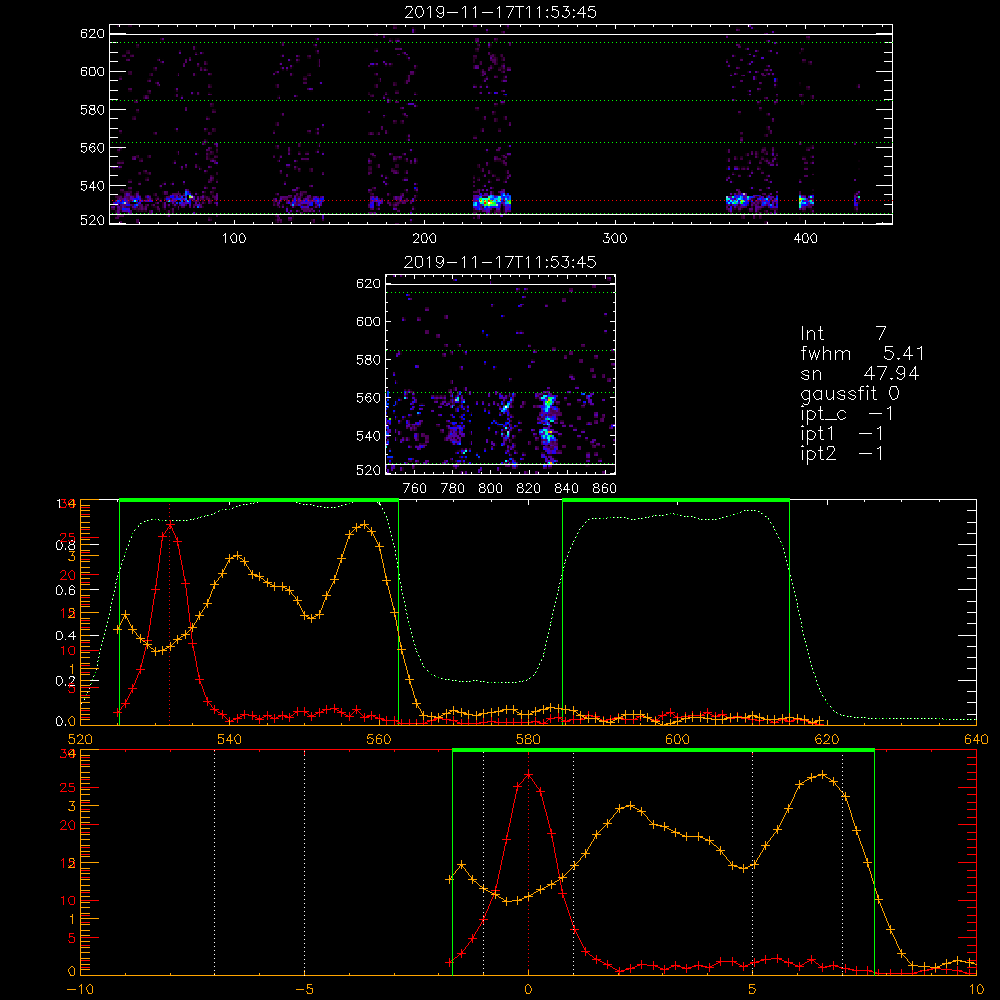The width and height of the screenshot is (1000, 1000).
Task: Click x-axis label 760 on middle plot
Action: point(415,489)
